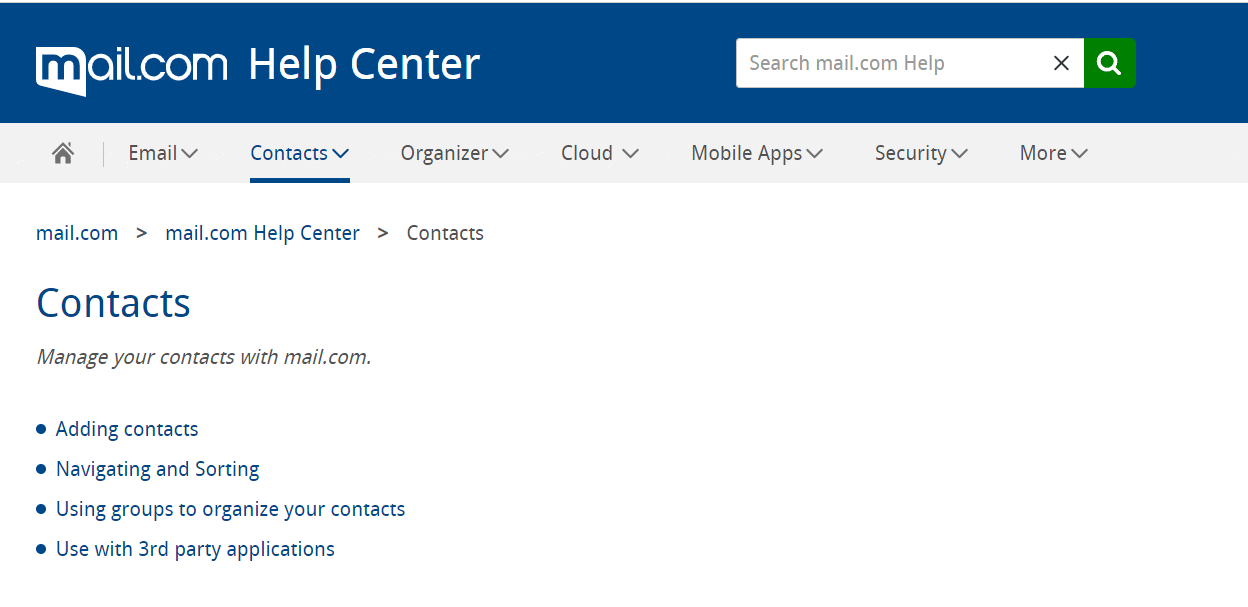Open the Cloud dropdown chevron
Screen dimensions: 1248x607
point(630,153)
